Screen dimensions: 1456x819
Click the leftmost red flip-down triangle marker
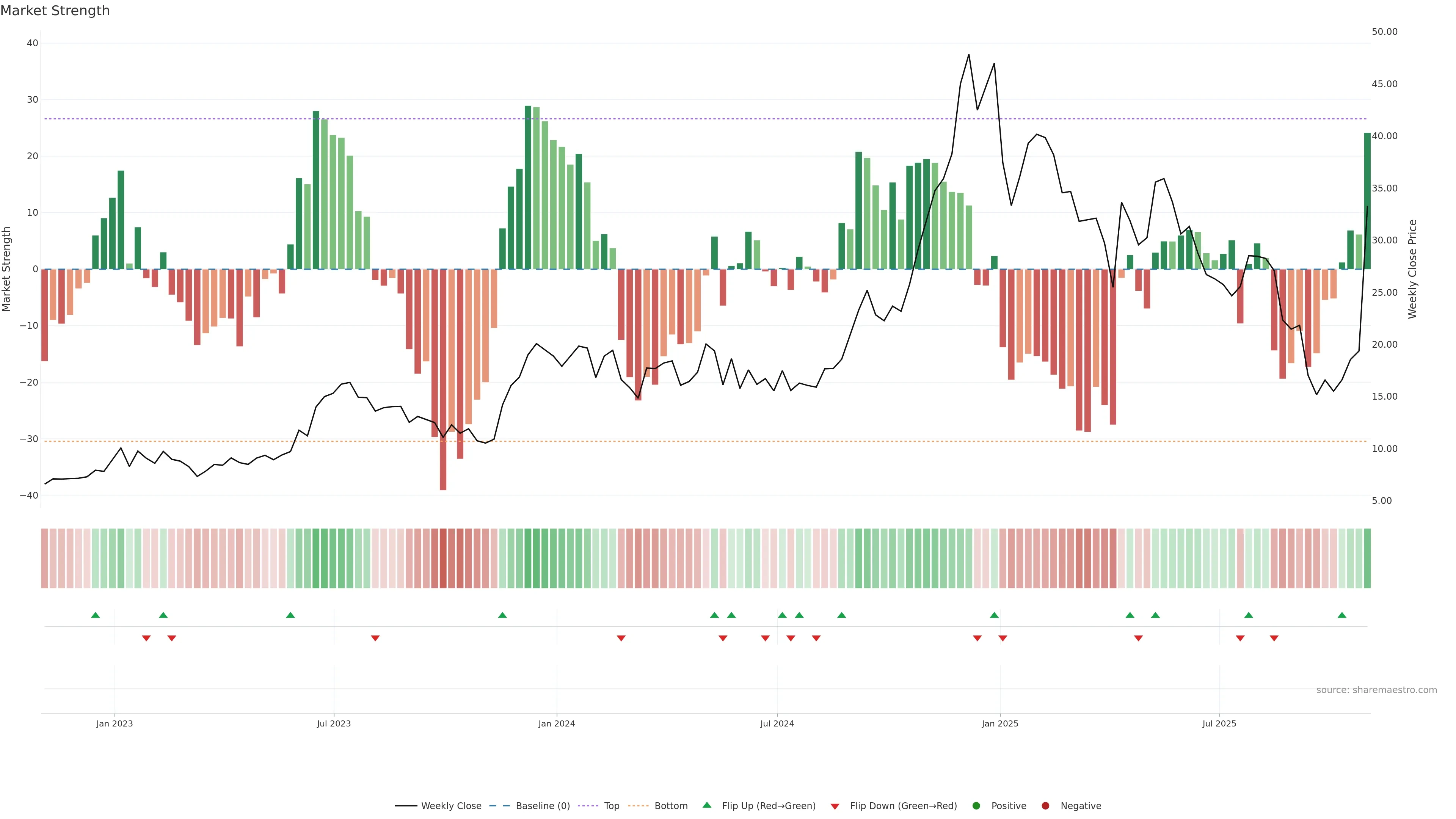[146, 638]
